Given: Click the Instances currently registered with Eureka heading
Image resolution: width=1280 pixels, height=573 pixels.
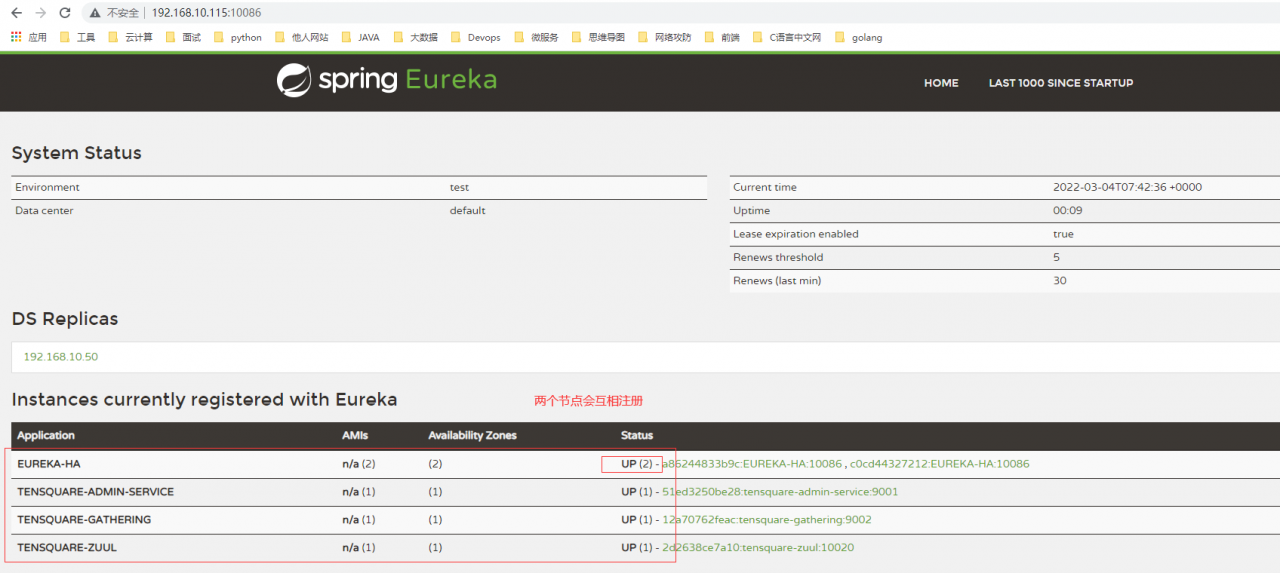Looking at the screenshot, I should [x=204, y=400].
